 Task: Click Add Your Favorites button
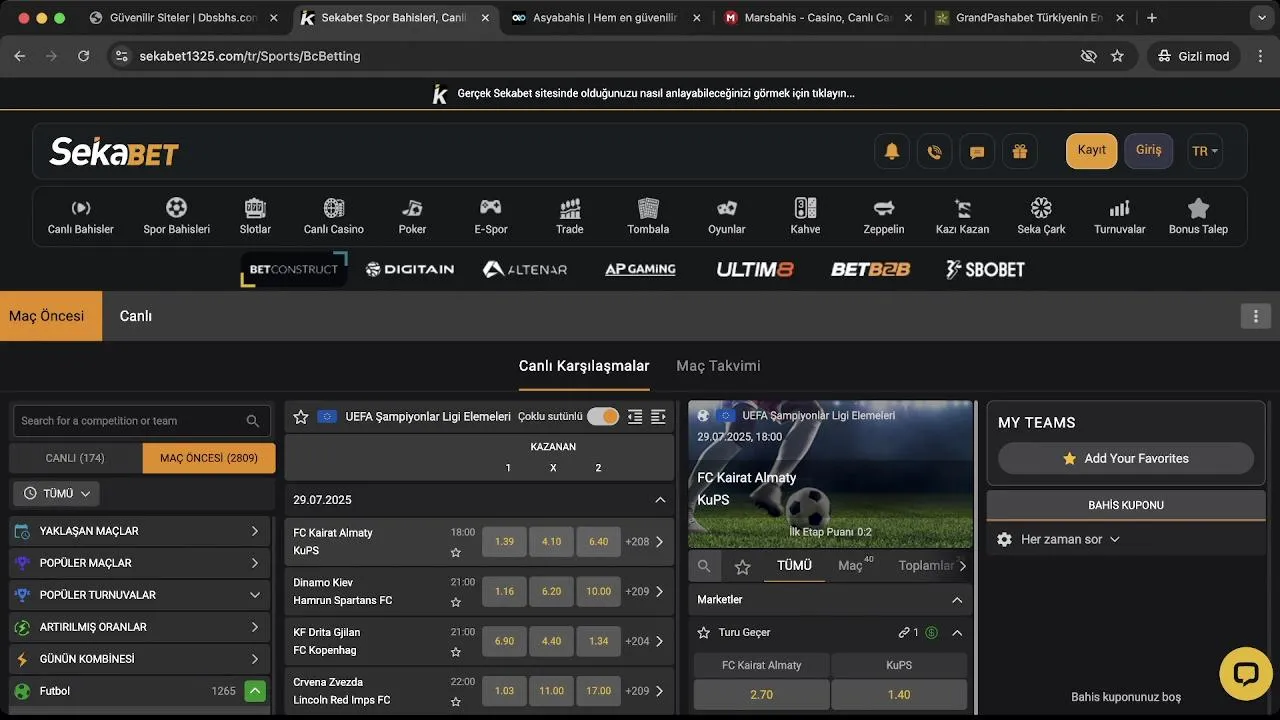point(1126,458)
